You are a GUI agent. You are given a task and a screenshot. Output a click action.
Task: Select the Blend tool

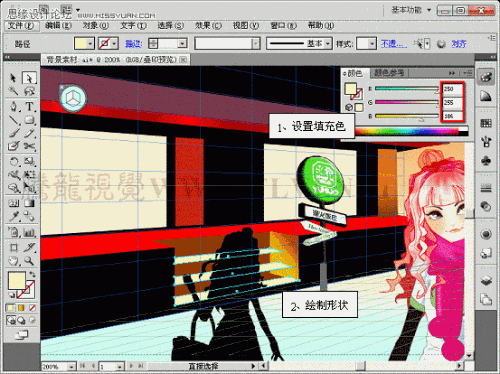[x=29, y=217]
